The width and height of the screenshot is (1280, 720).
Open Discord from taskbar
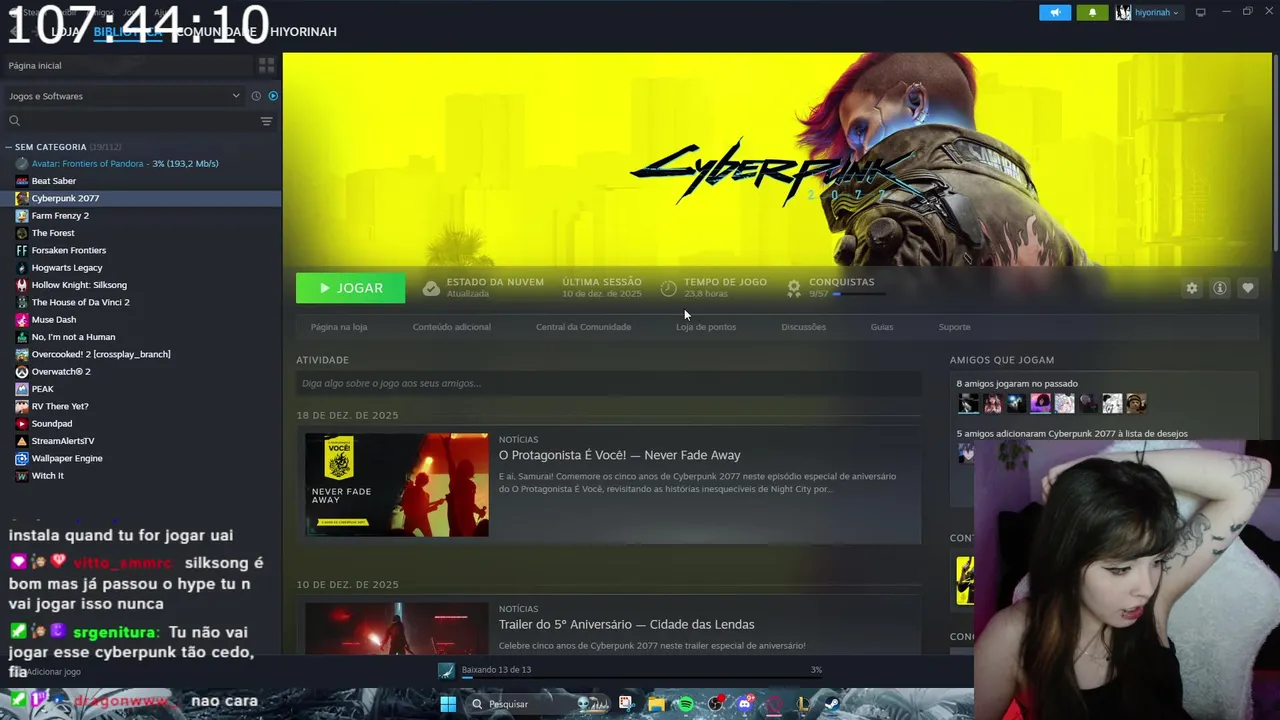point(744,704)
